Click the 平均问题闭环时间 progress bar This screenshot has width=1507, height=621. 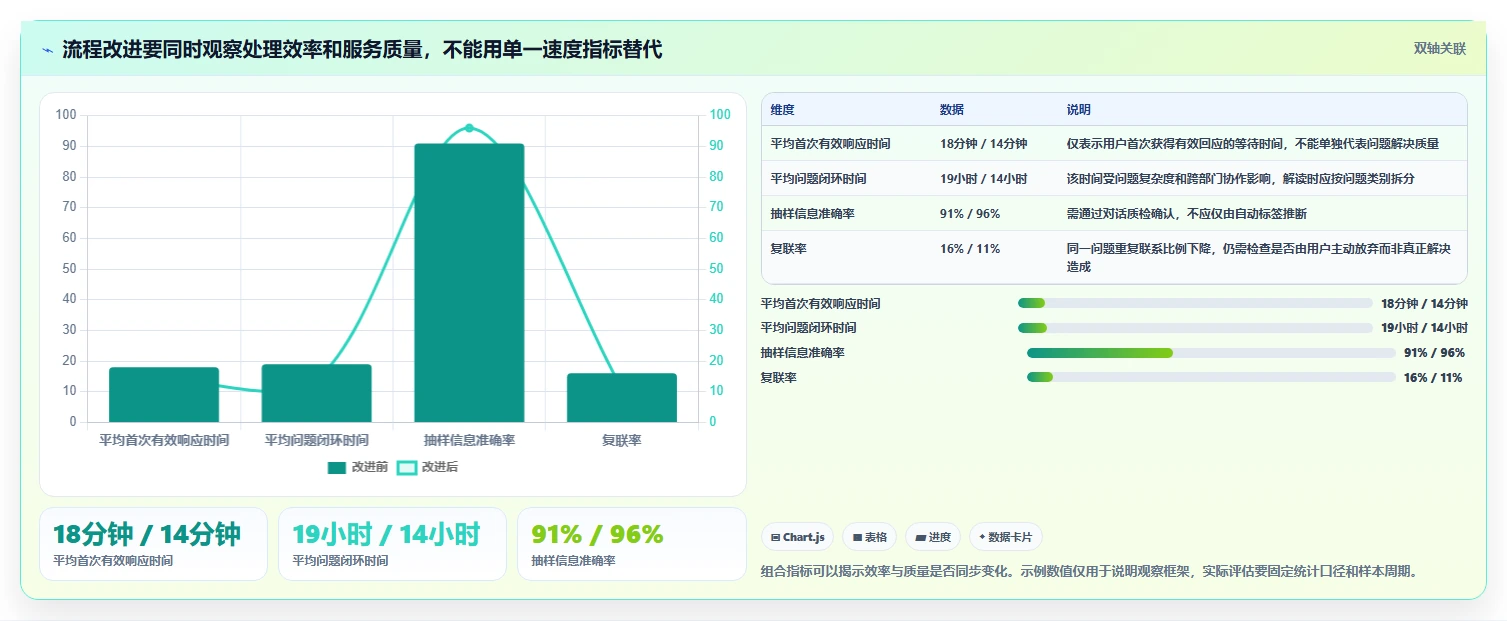point(1195,328)
